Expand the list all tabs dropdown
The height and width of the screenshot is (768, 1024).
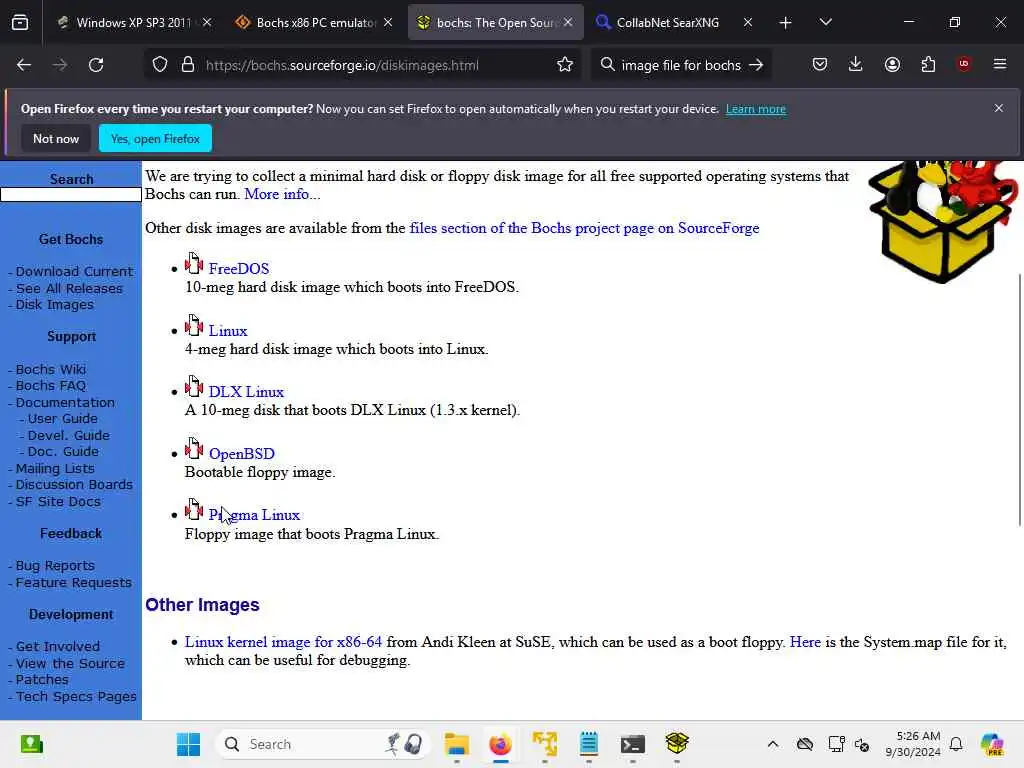pos(825,22)
